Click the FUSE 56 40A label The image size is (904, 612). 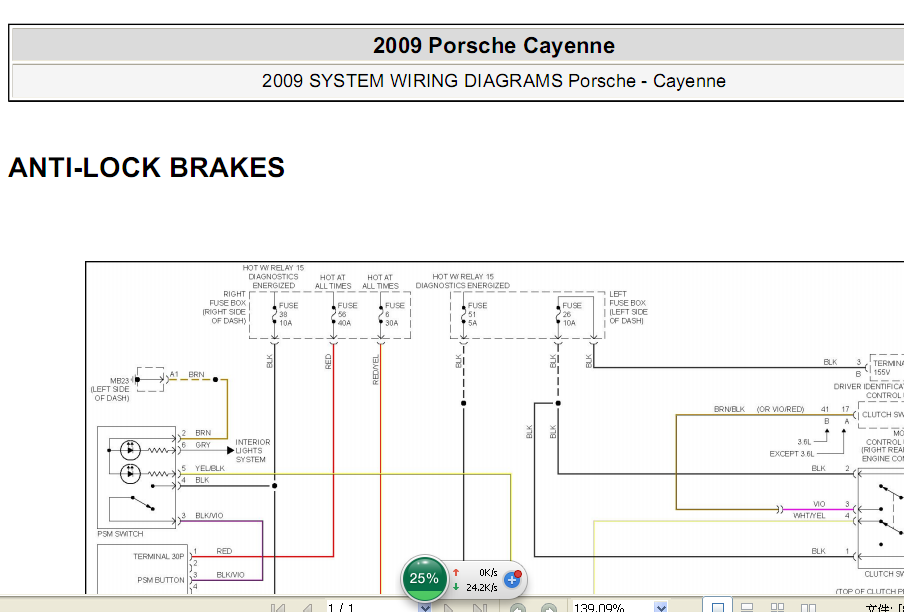(x=347, y=314)
